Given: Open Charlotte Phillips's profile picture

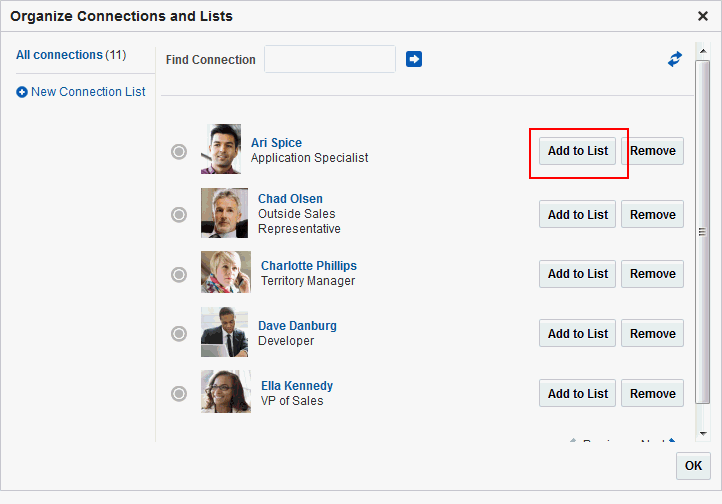Looking at the screenshot, I should point(225,272).
